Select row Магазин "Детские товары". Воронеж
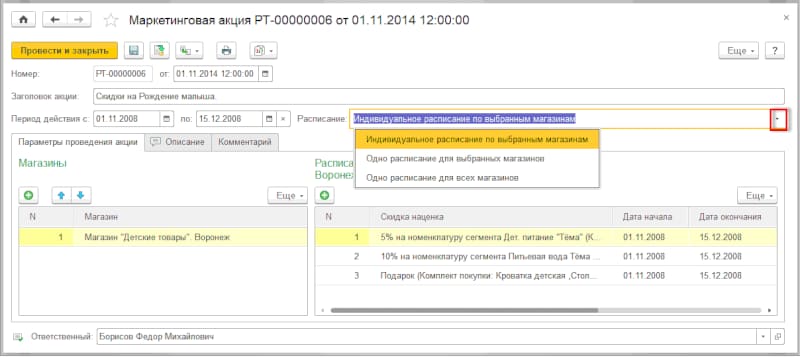This screenshot has width=800, height=360. 163,237
